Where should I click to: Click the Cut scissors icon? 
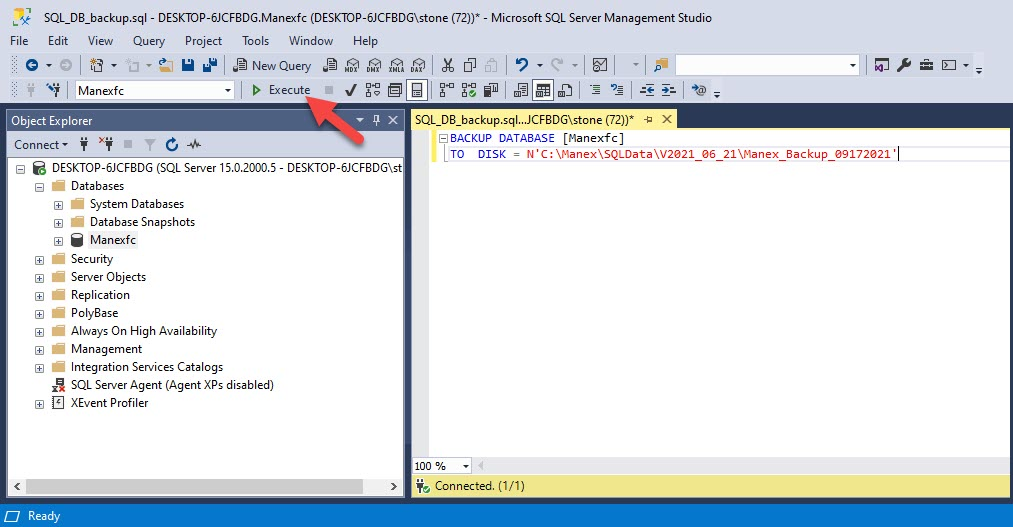tap(448, 65)
